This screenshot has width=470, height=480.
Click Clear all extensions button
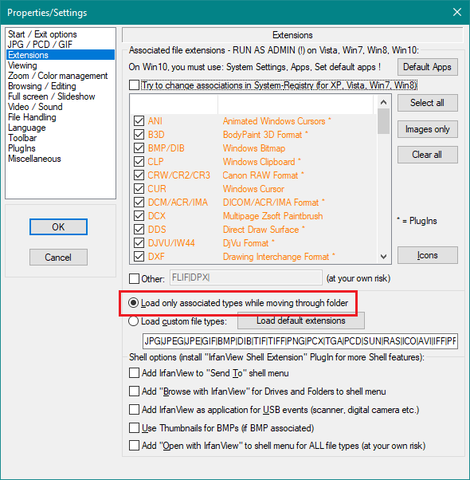coord(427,155)
